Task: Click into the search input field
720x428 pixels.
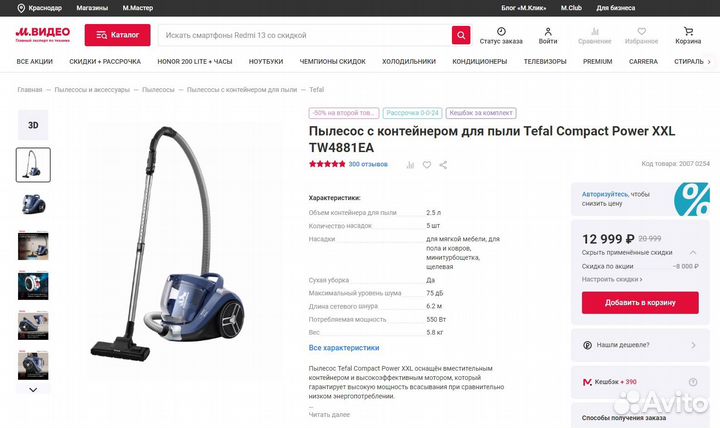Action: [304, 35]
